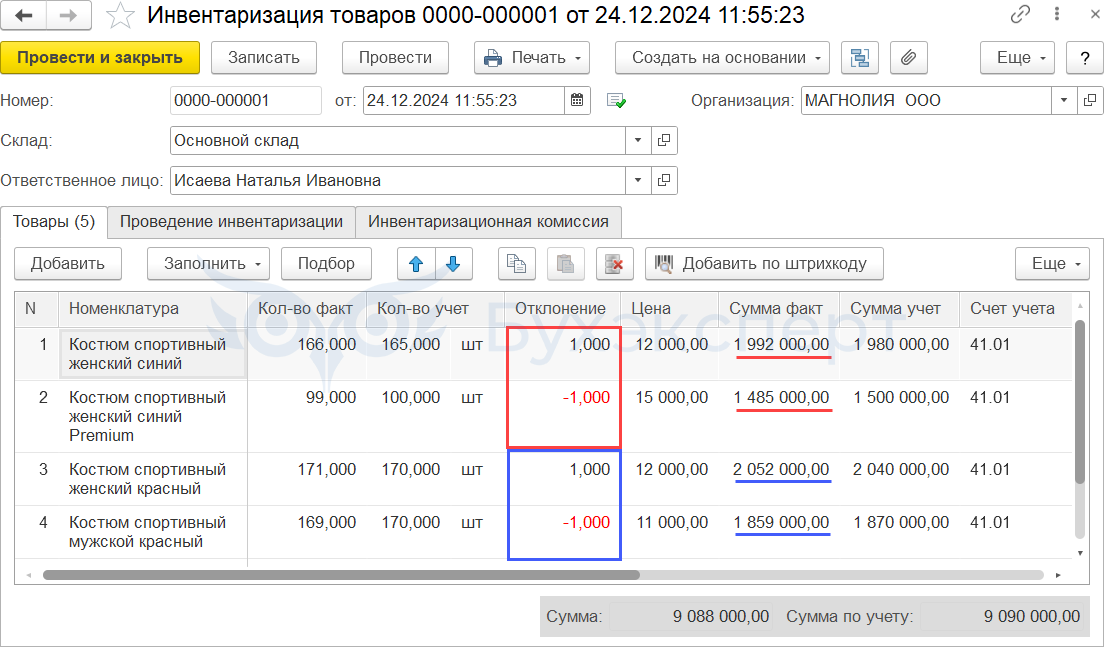Switch to Инвентаризационная комиссия tab
Image resolution: width=1104 pixels, height=647 pixels.
click(488, 222)
